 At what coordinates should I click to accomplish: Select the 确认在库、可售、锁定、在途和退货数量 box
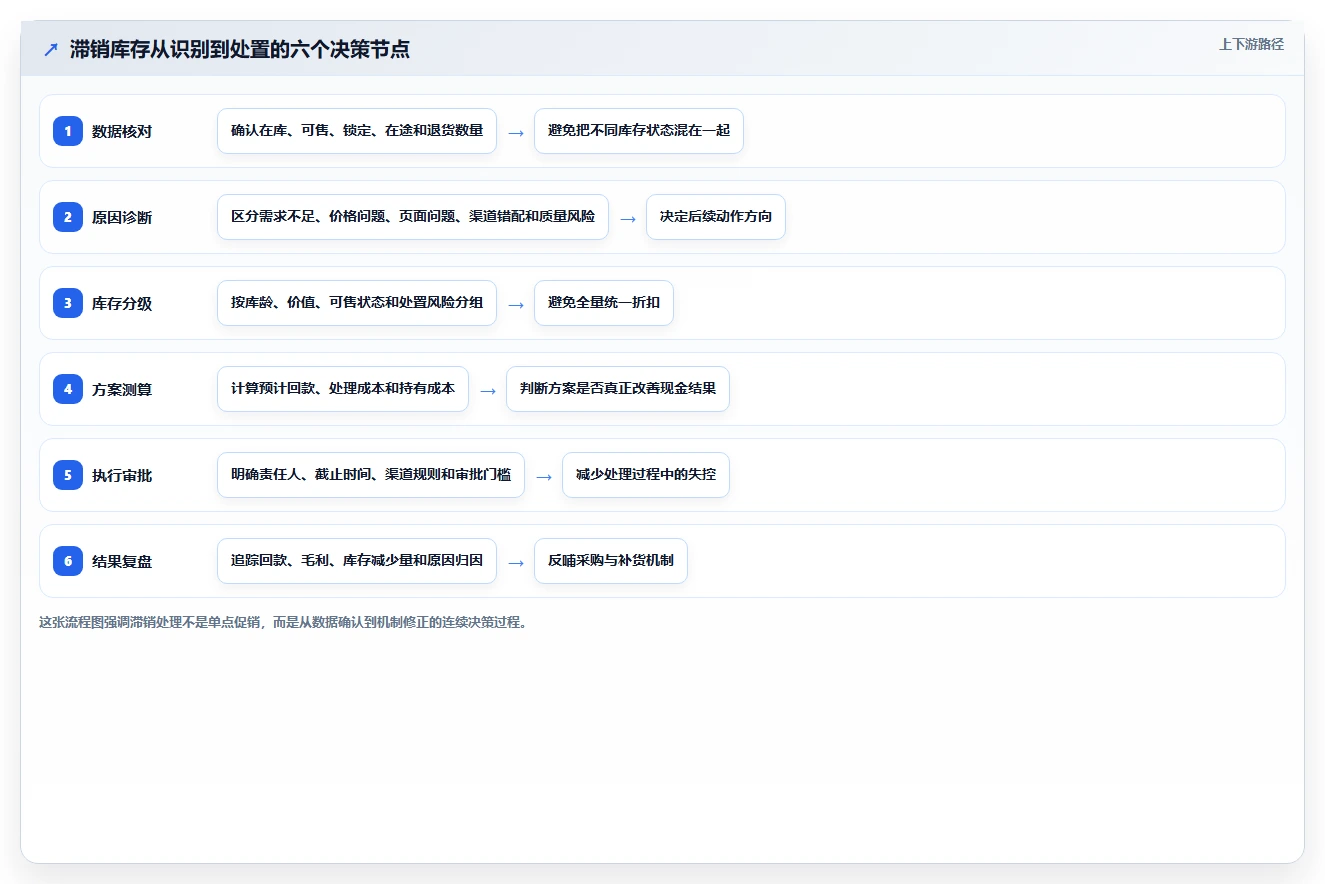click(x=357, y=131)
